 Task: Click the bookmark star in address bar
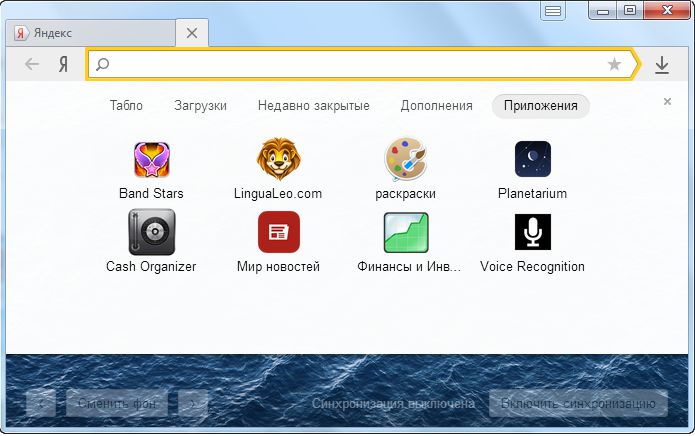tap(614, 65)
